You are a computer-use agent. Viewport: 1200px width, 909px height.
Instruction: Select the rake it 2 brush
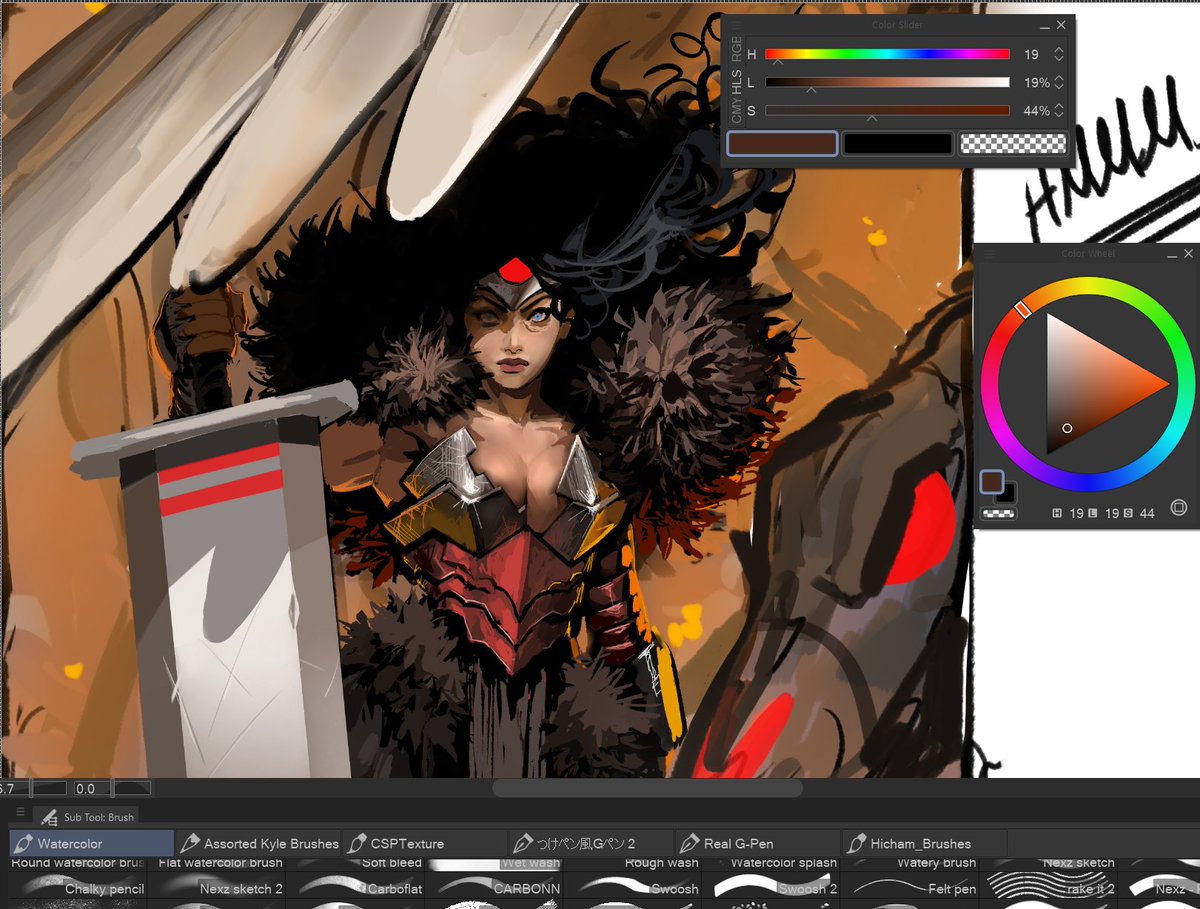1050,886
